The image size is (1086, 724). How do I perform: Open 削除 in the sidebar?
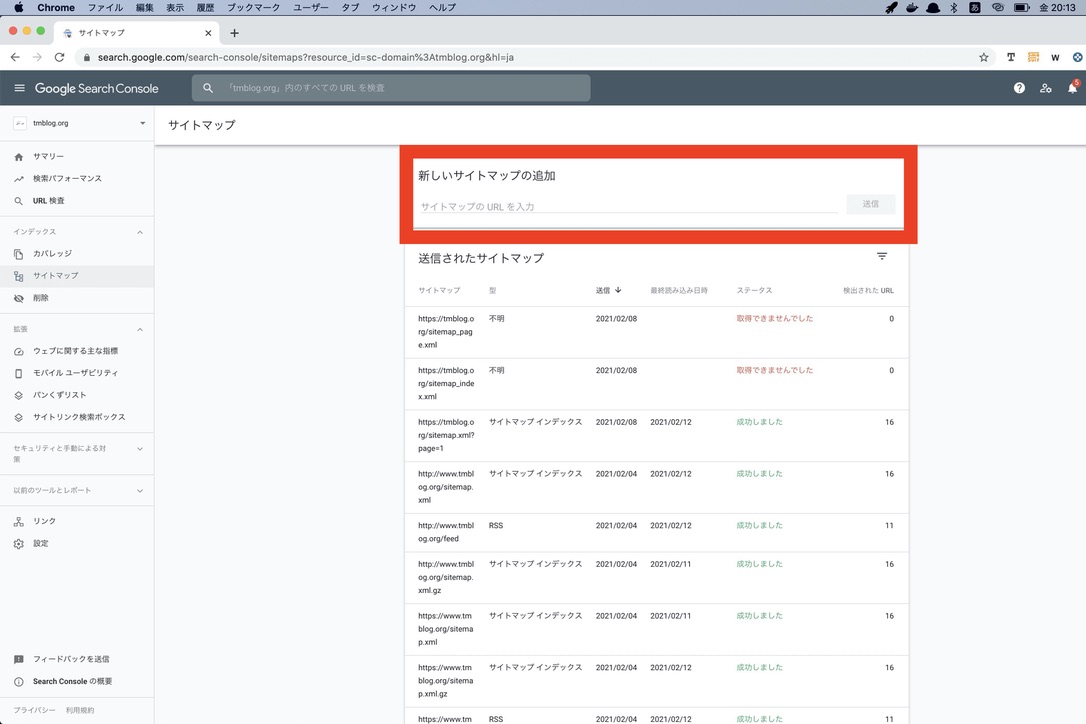tap(77, 298)
